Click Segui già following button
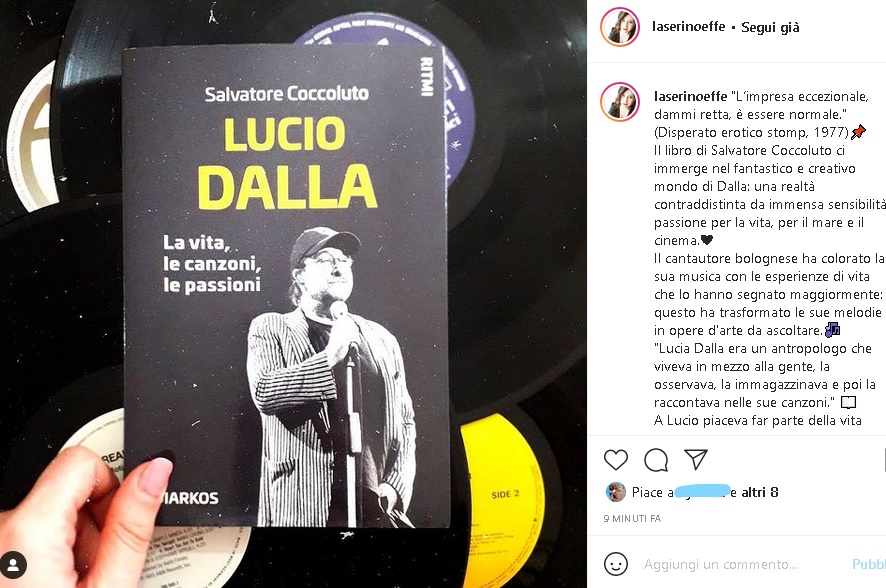The height and width of the screenshot is (588, 886). point(770,27)
